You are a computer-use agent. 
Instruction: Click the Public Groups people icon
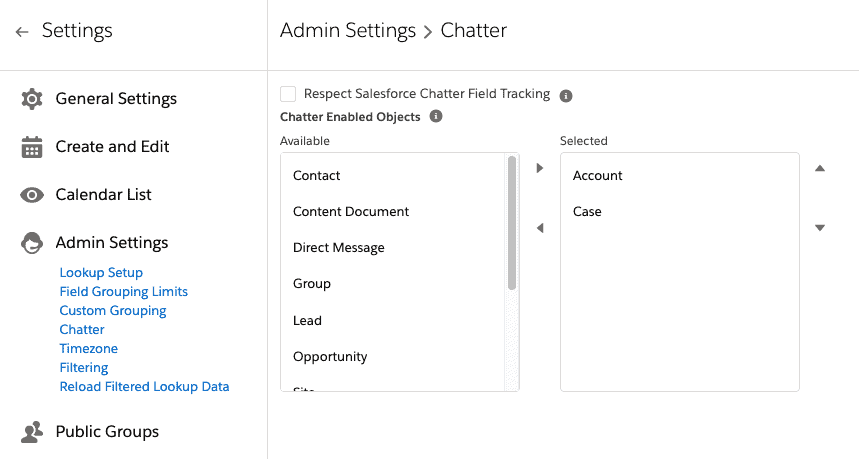point(32,432)
